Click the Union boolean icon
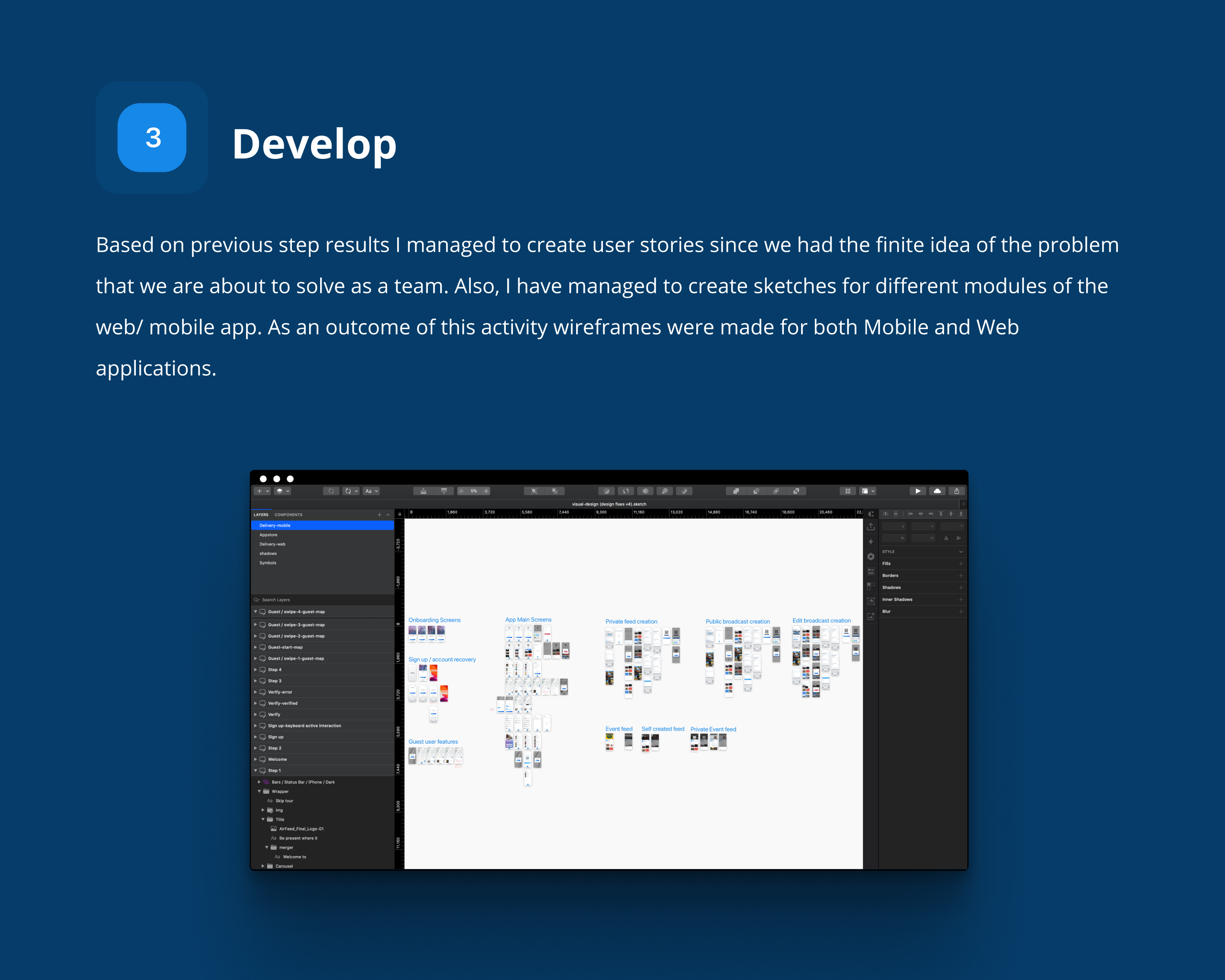This screenshot has height=980, width=1225. 736,491
